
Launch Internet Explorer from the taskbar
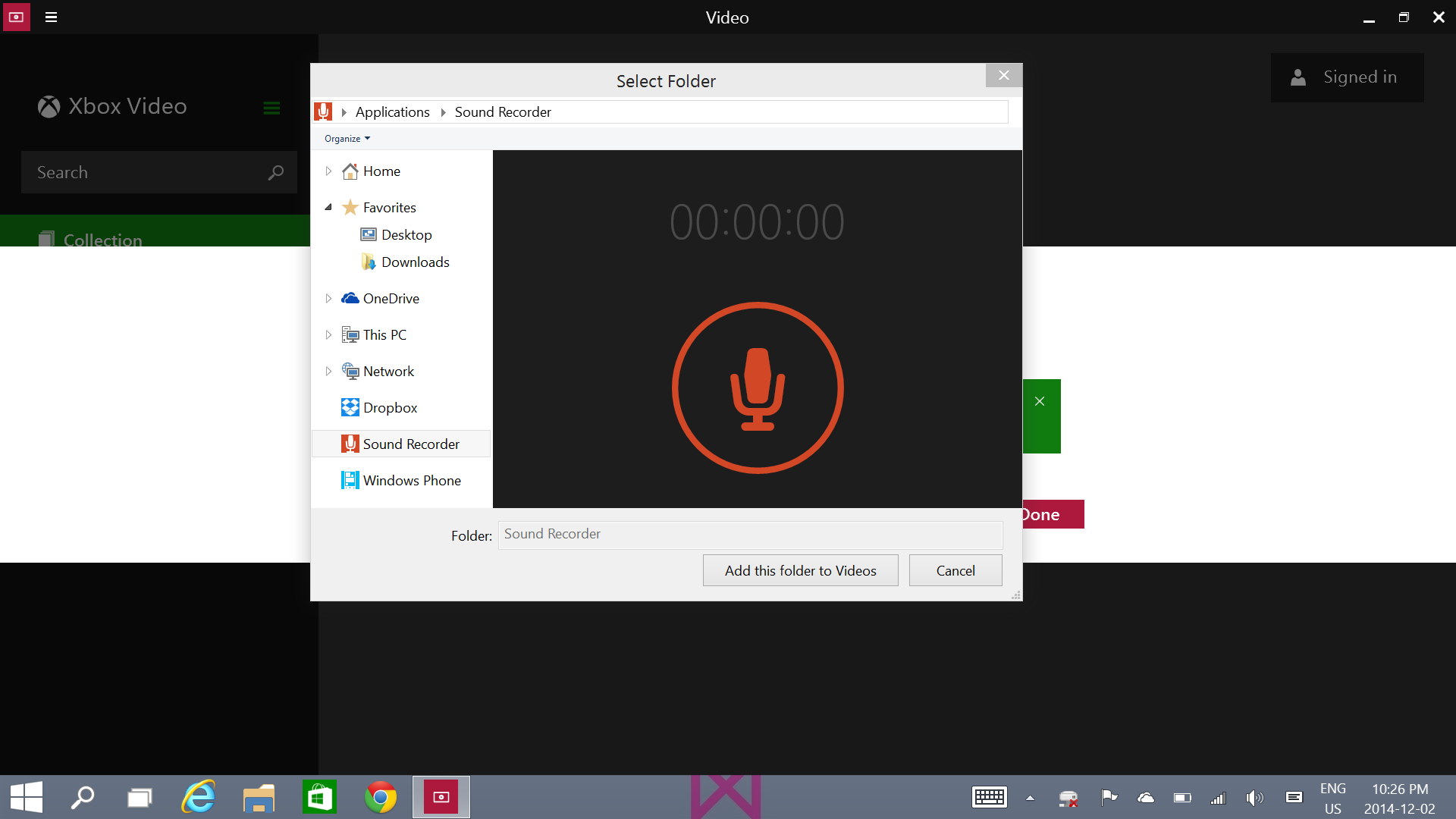[199, 798]
